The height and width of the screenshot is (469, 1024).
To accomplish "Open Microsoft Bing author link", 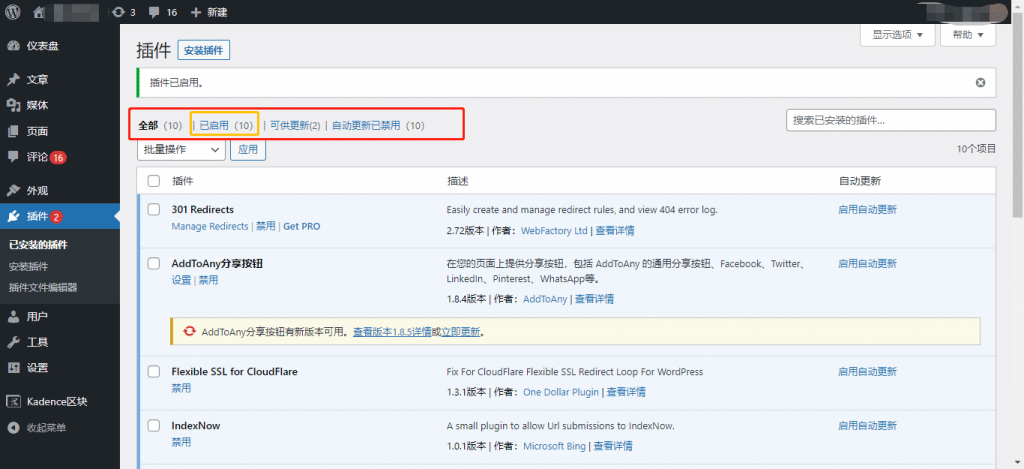I will pos(554,446).
